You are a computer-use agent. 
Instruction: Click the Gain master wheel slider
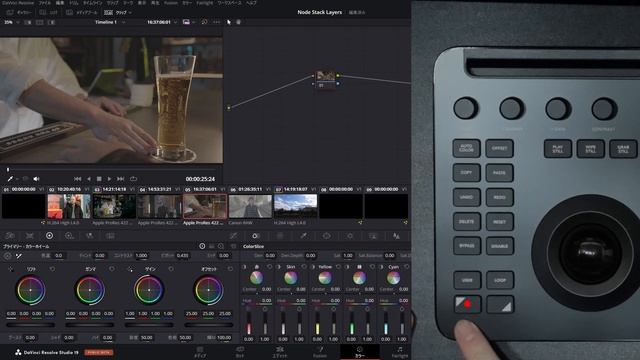149,325
